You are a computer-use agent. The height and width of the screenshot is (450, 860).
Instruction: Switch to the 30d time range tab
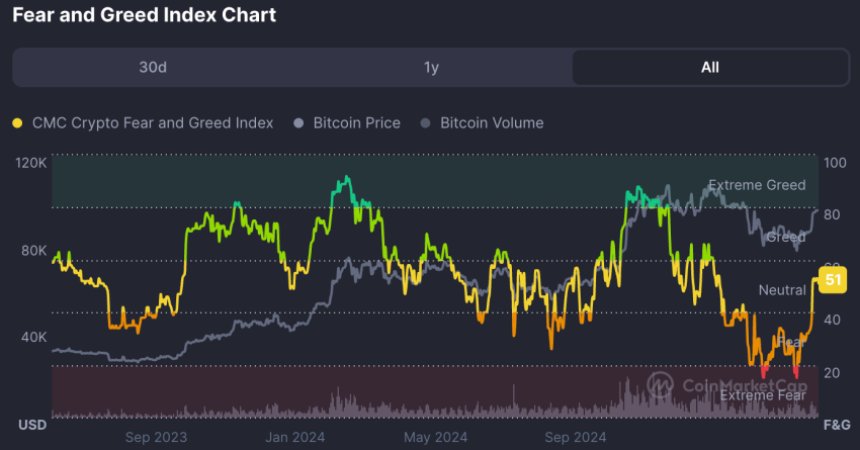[x=152, y=68]
